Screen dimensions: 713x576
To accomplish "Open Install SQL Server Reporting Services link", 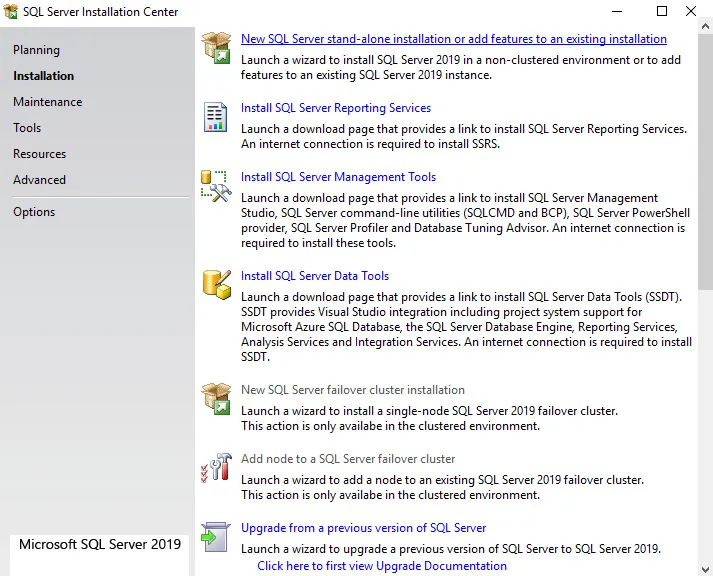I will pos(336,108).
